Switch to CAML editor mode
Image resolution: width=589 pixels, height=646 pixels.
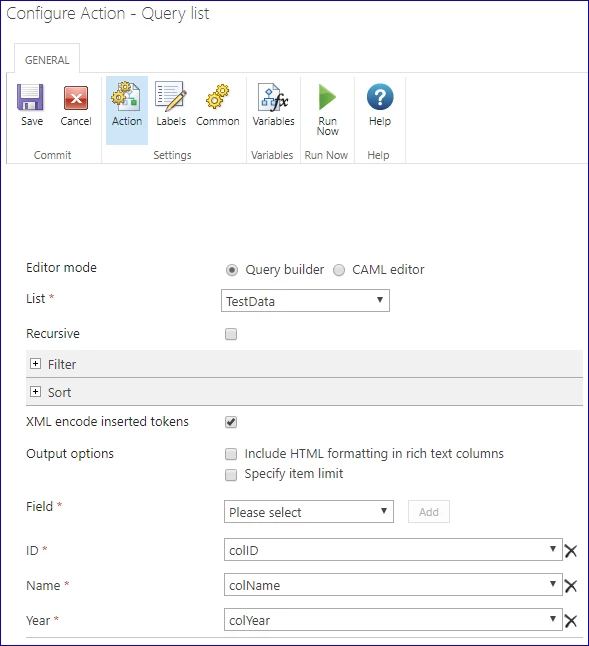(339, 270)
